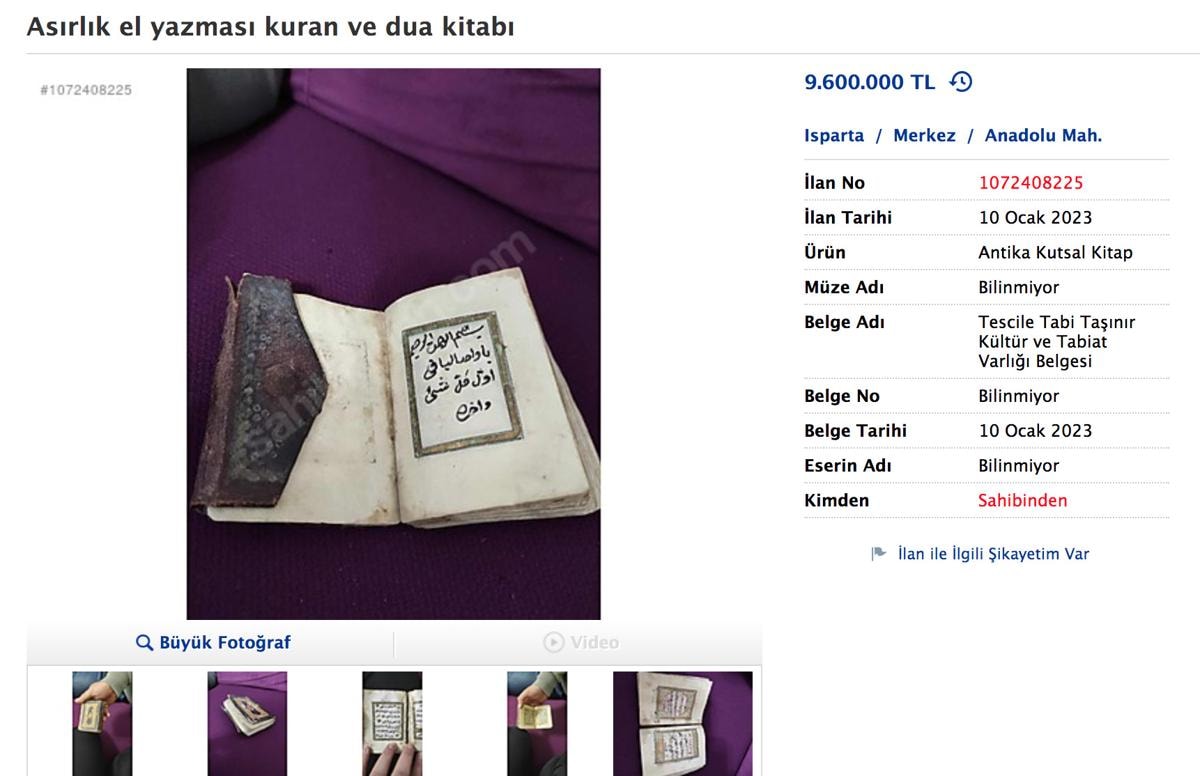Click İlan ile İlgili Şikayetim Var link

point(993,553)
